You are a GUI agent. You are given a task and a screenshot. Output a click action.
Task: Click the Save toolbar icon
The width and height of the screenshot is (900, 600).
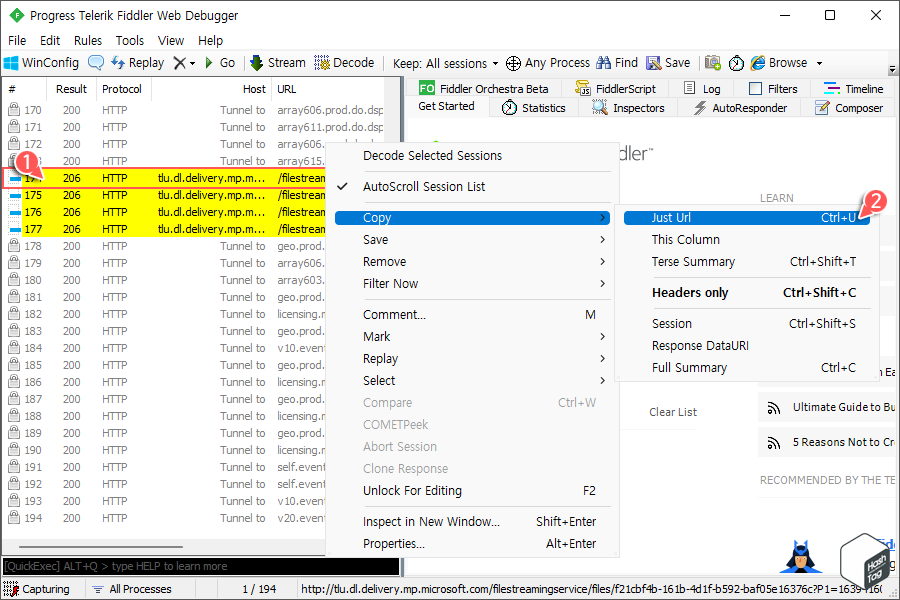[653, 63]
